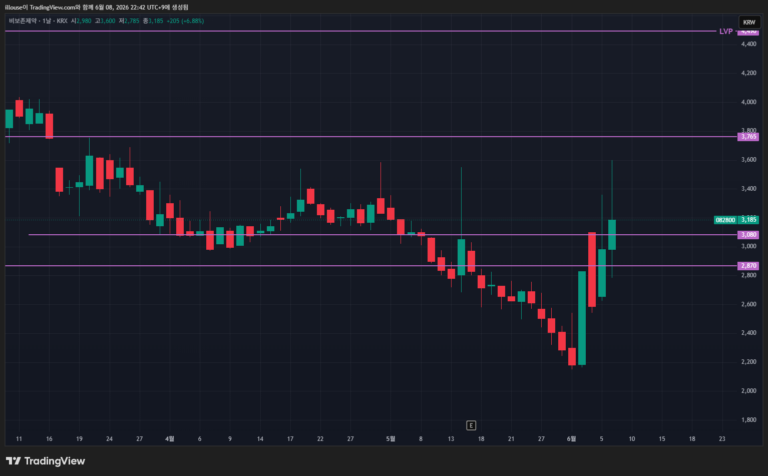Click the +205 (+6.88%) change value
The image size is (768, 476).
[185, 21]
